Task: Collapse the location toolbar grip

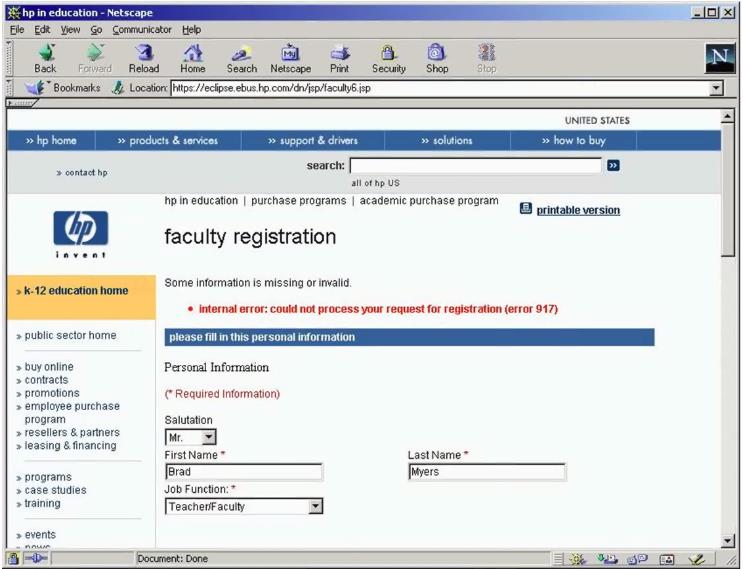Action: point(9,88)
